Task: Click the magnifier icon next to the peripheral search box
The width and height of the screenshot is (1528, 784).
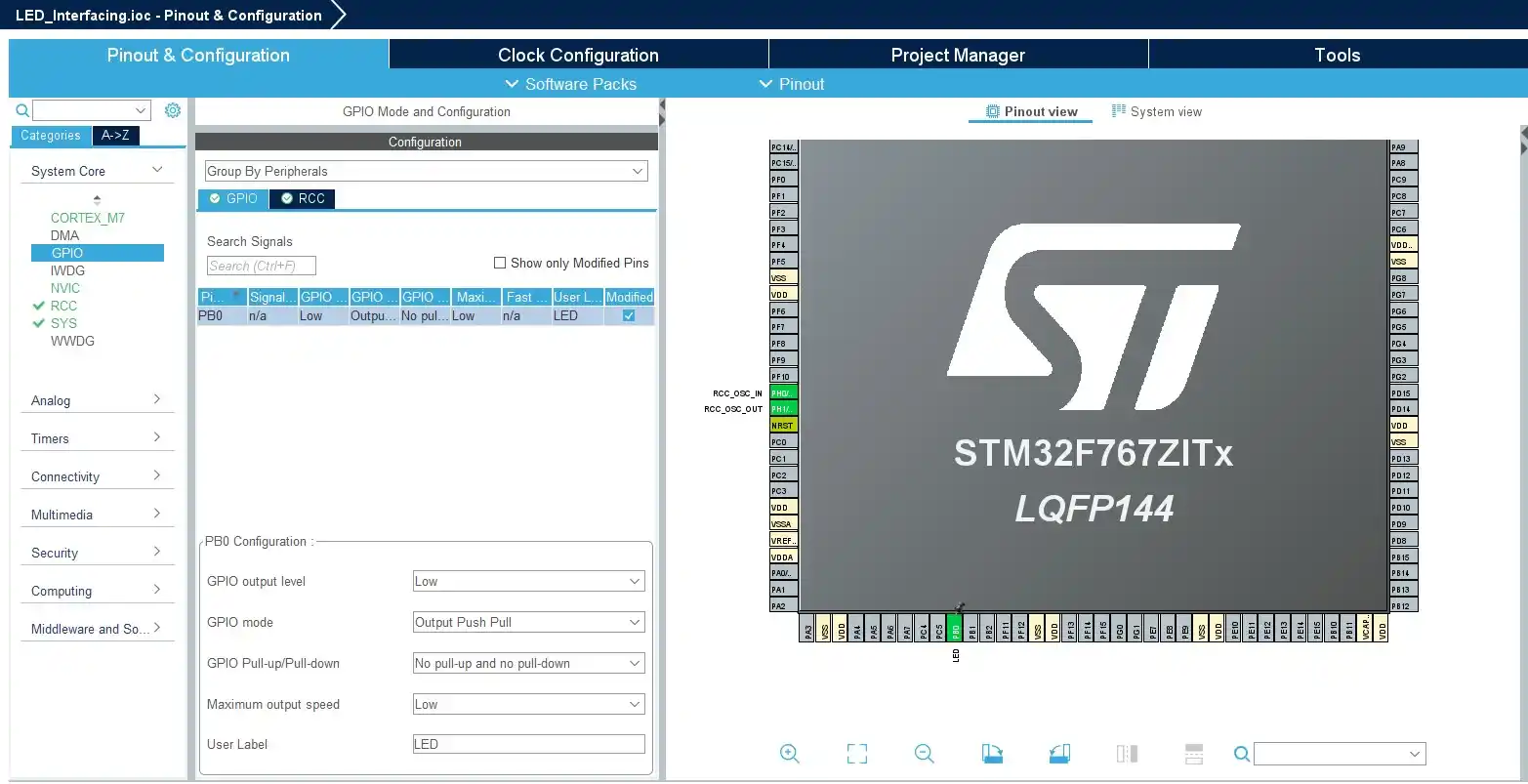Action: click(22, 110)
